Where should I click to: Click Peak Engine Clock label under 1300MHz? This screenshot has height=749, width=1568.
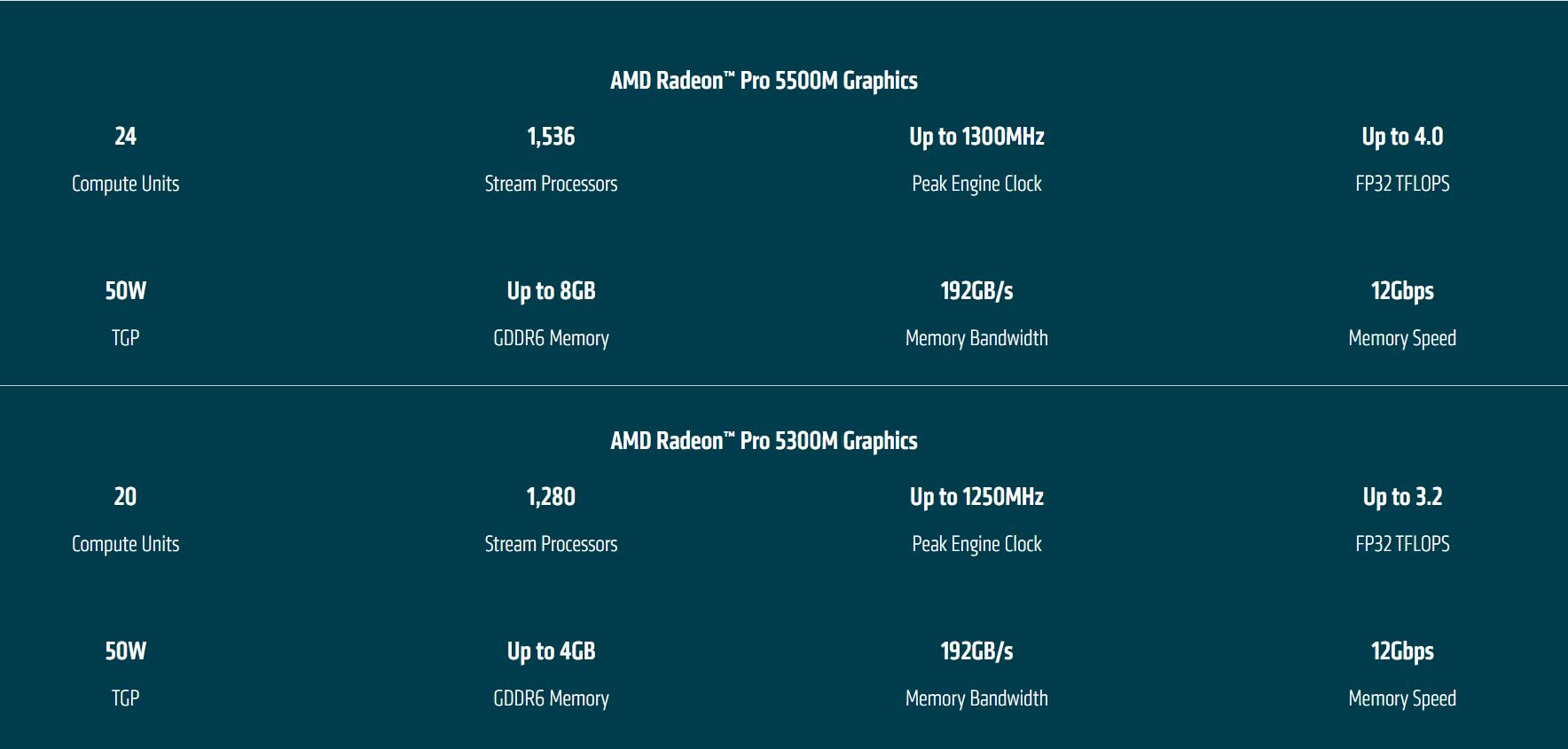point(976,184)
